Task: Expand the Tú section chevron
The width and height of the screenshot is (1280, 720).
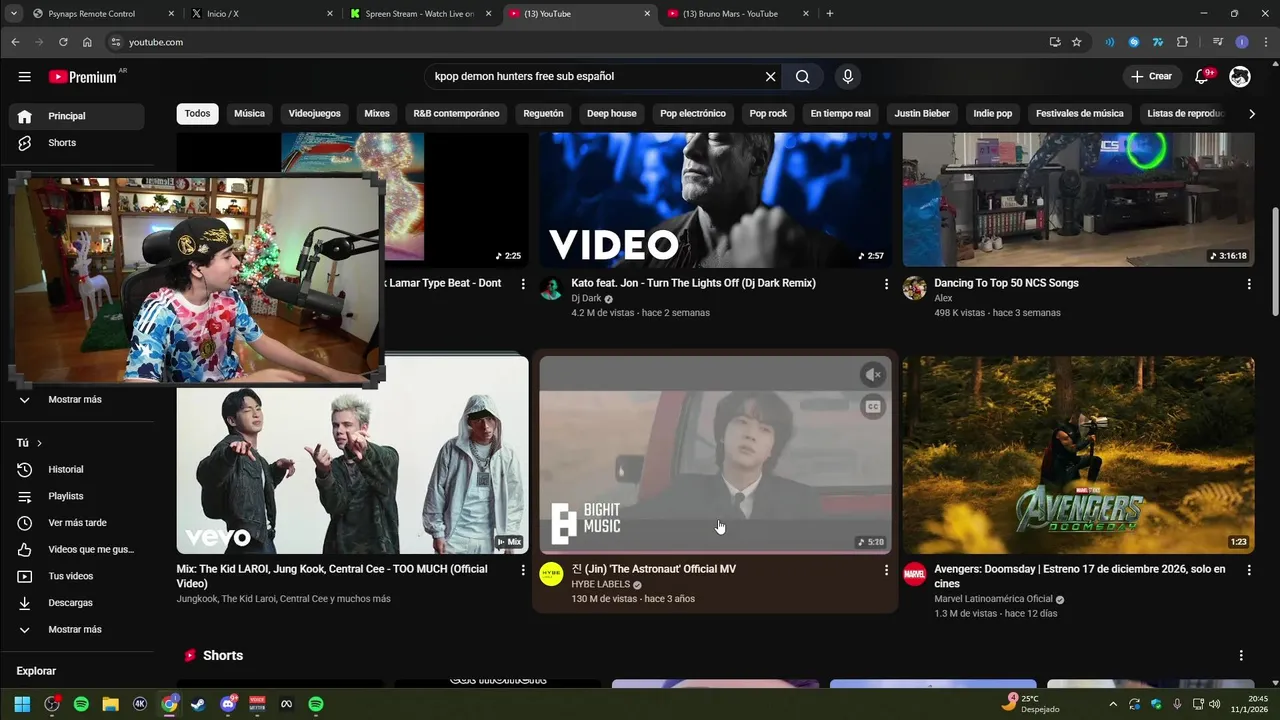Action: click(39, 443)
